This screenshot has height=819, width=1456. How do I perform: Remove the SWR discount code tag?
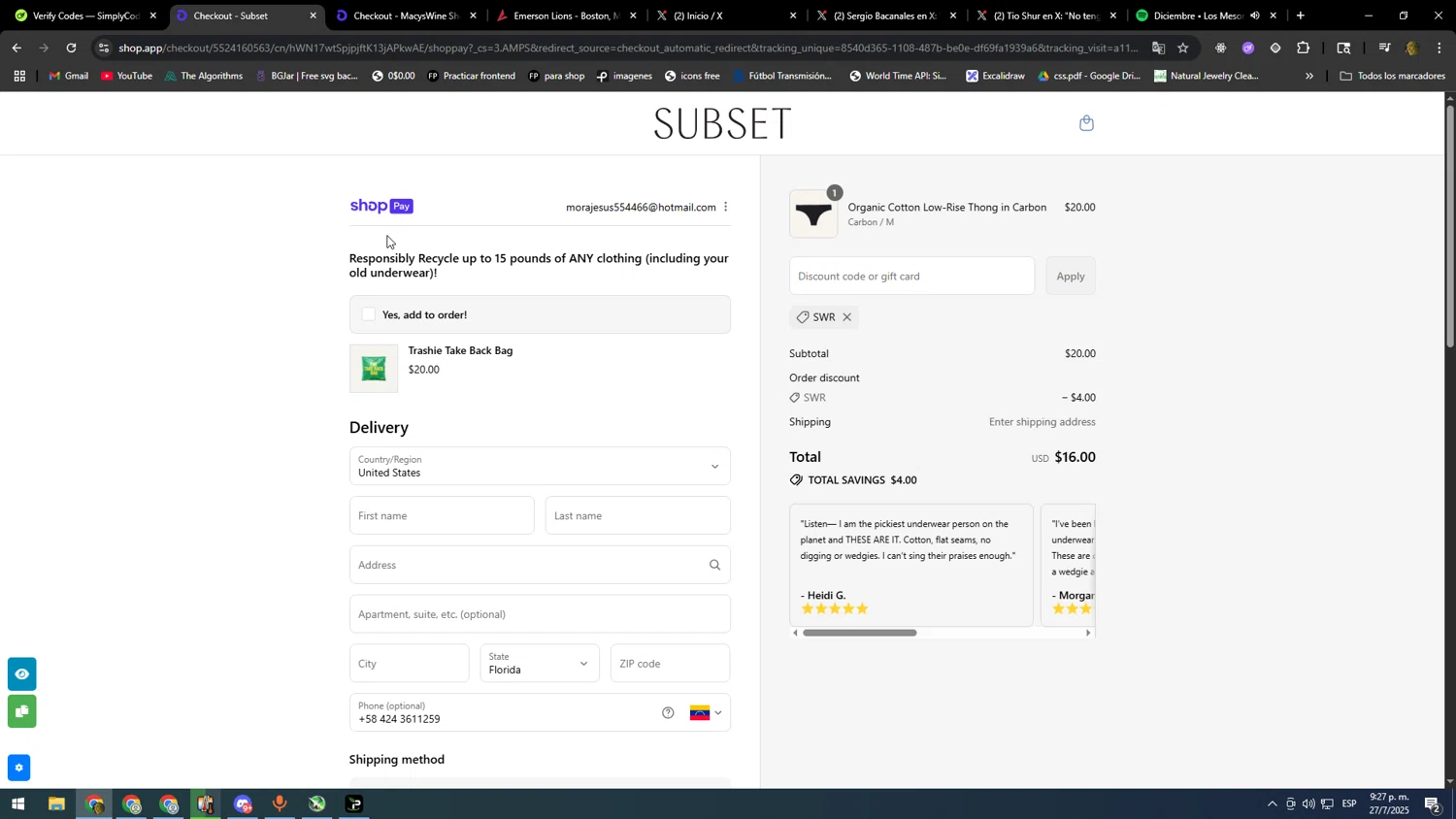(846, 317)
